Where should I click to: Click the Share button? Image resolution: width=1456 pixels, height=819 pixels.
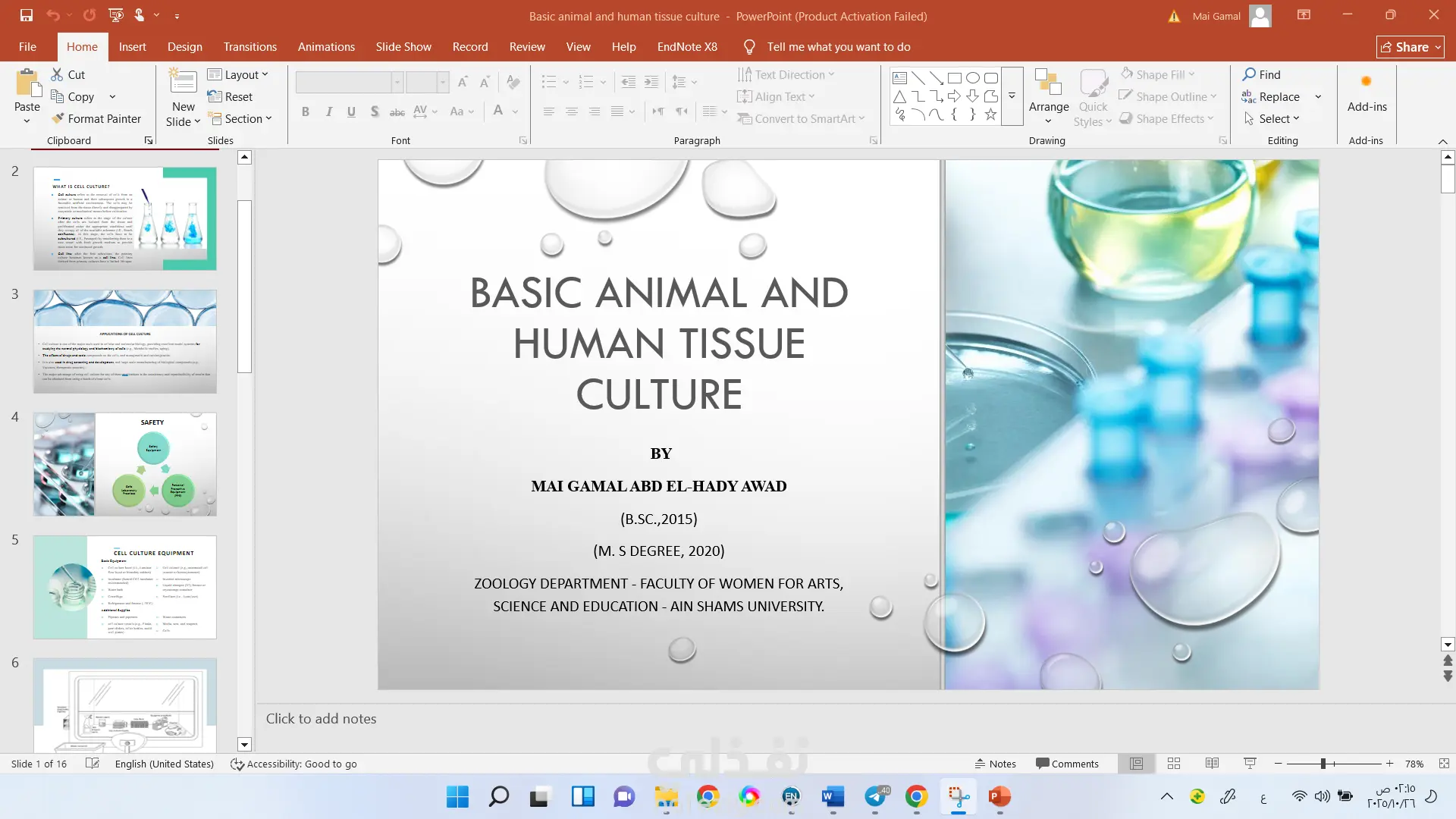tap(1410, 47)
